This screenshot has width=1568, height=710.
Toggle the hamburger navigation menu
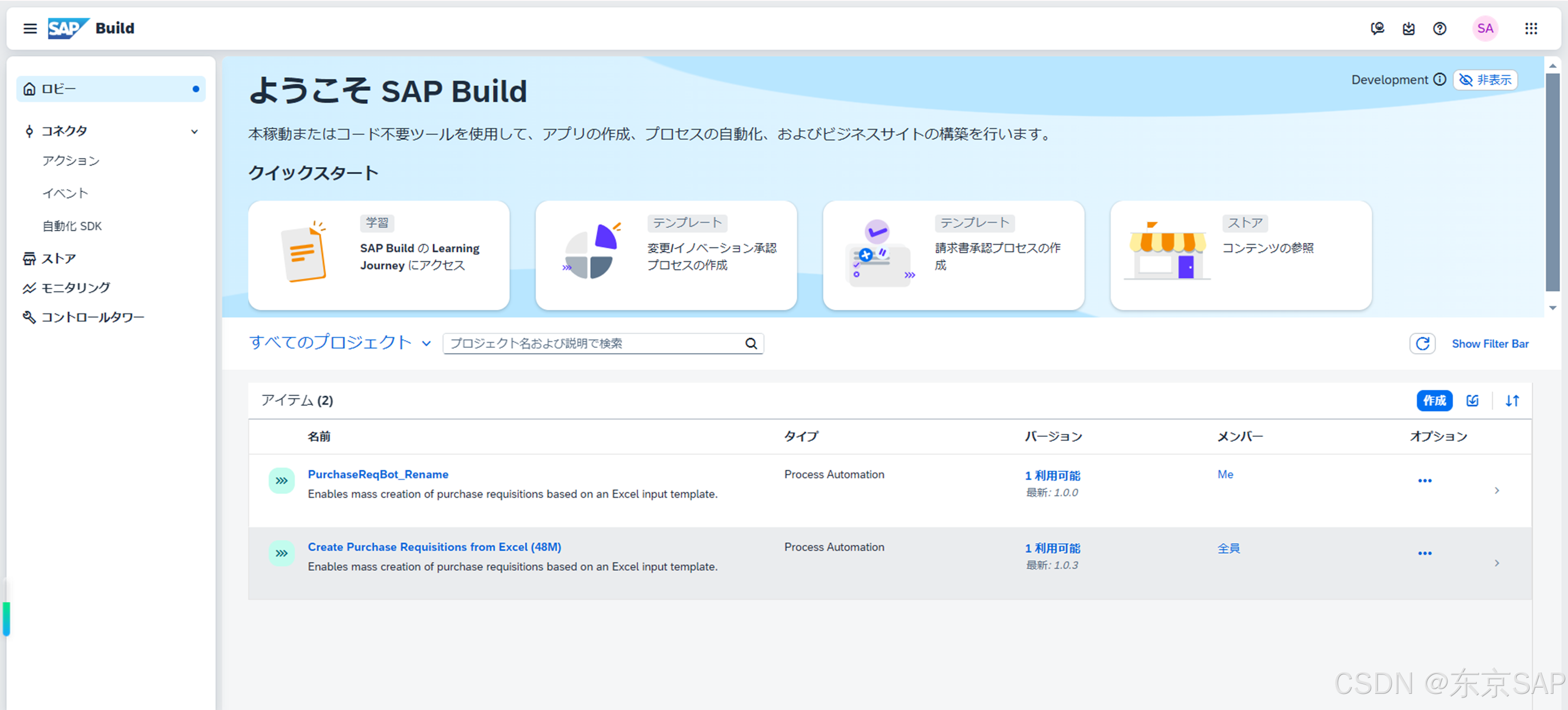point(30,29)
